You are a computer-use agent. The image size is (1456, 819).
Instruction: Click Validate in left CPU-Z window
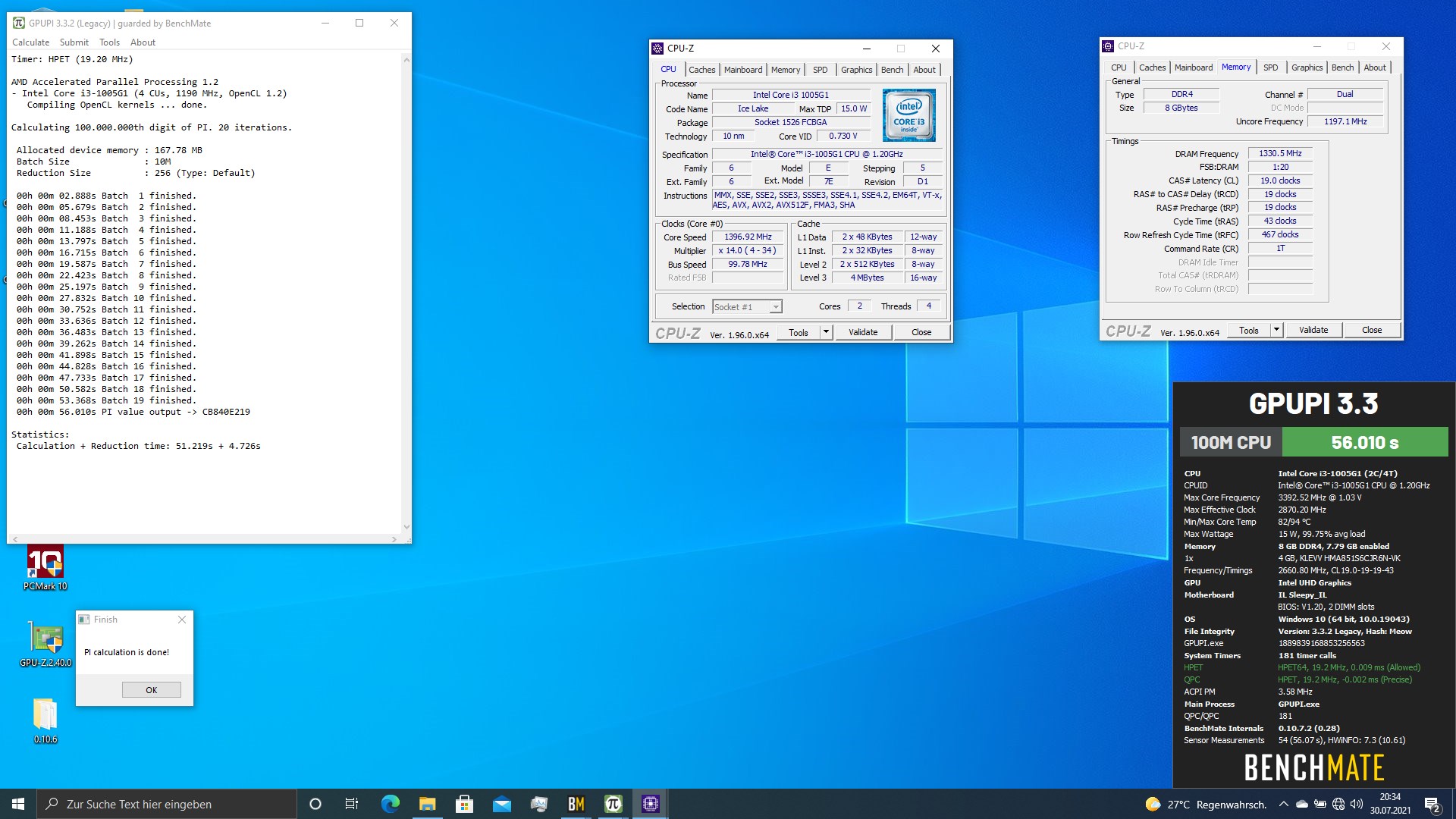point(863,332)
